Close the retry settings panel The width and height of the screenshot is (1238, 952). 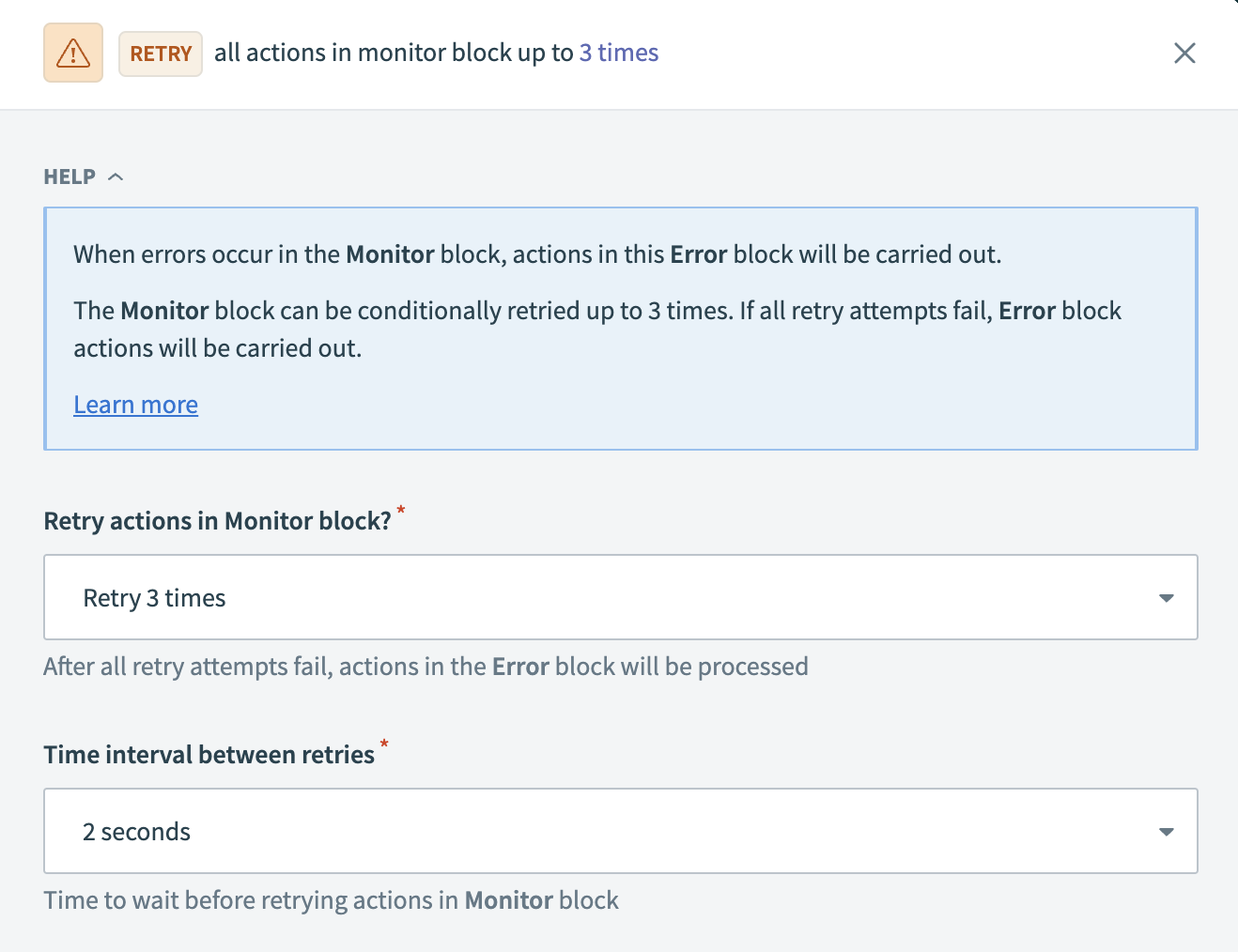[x=1184, y=54]
